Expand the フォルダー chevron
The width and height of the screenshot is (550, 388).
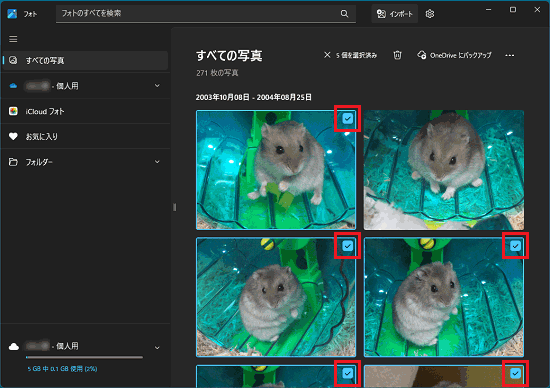(x=157, y=162)
